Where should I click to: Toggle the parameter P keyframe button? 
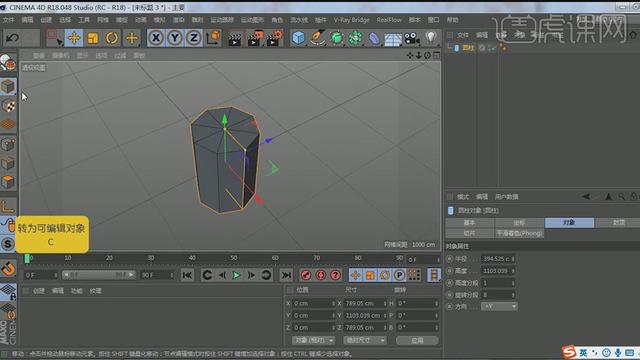pyautogui.click(x=399, y=275)
